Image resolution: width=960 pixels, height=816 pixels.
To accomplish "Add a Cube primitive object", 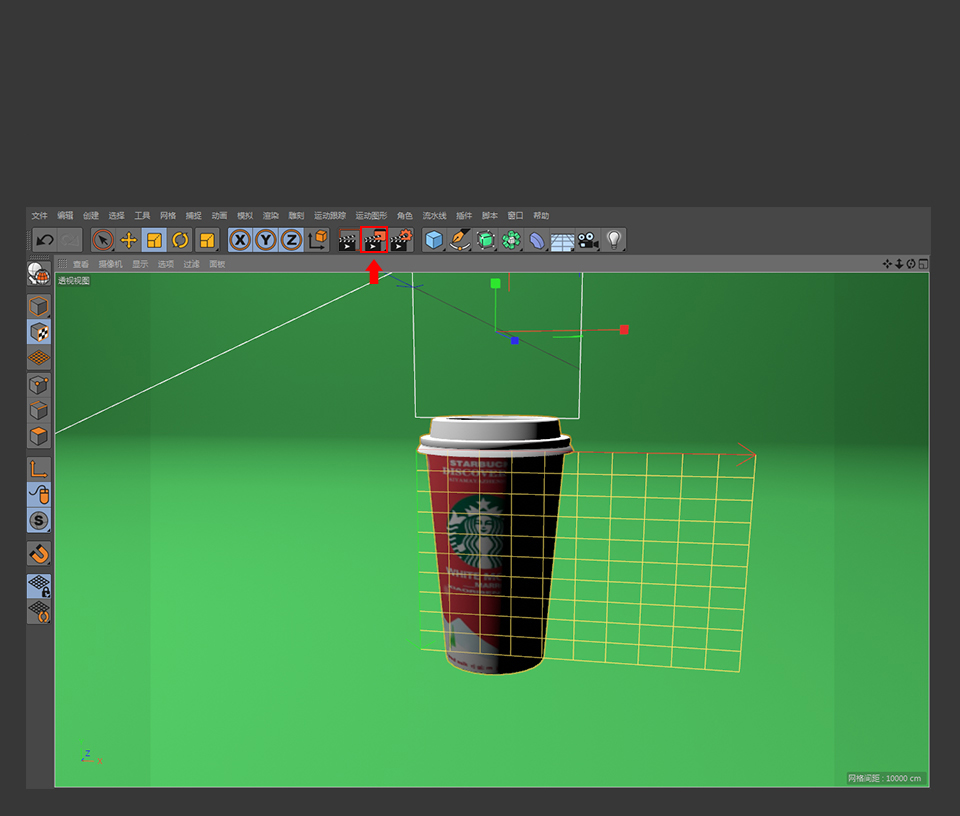I will click(434, 240).
